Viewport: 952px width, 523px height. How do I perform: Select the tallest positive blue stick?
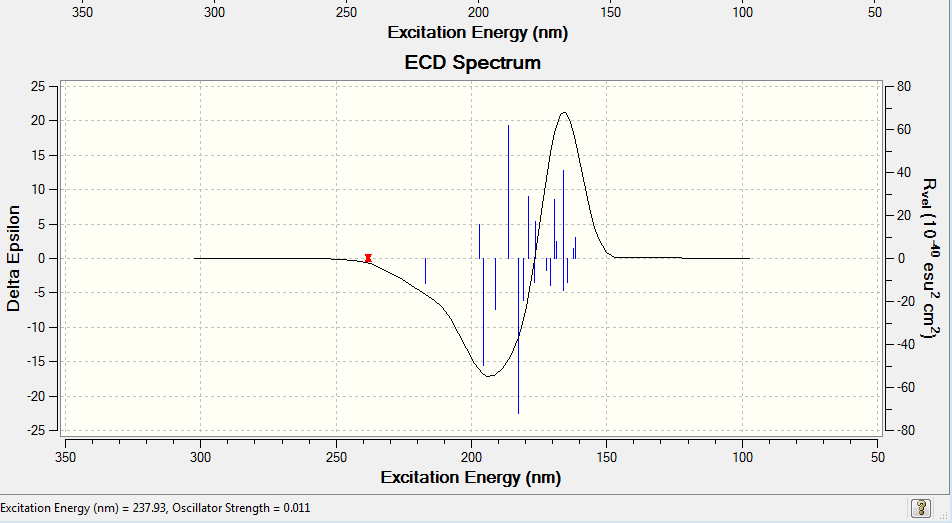(508, 191)
